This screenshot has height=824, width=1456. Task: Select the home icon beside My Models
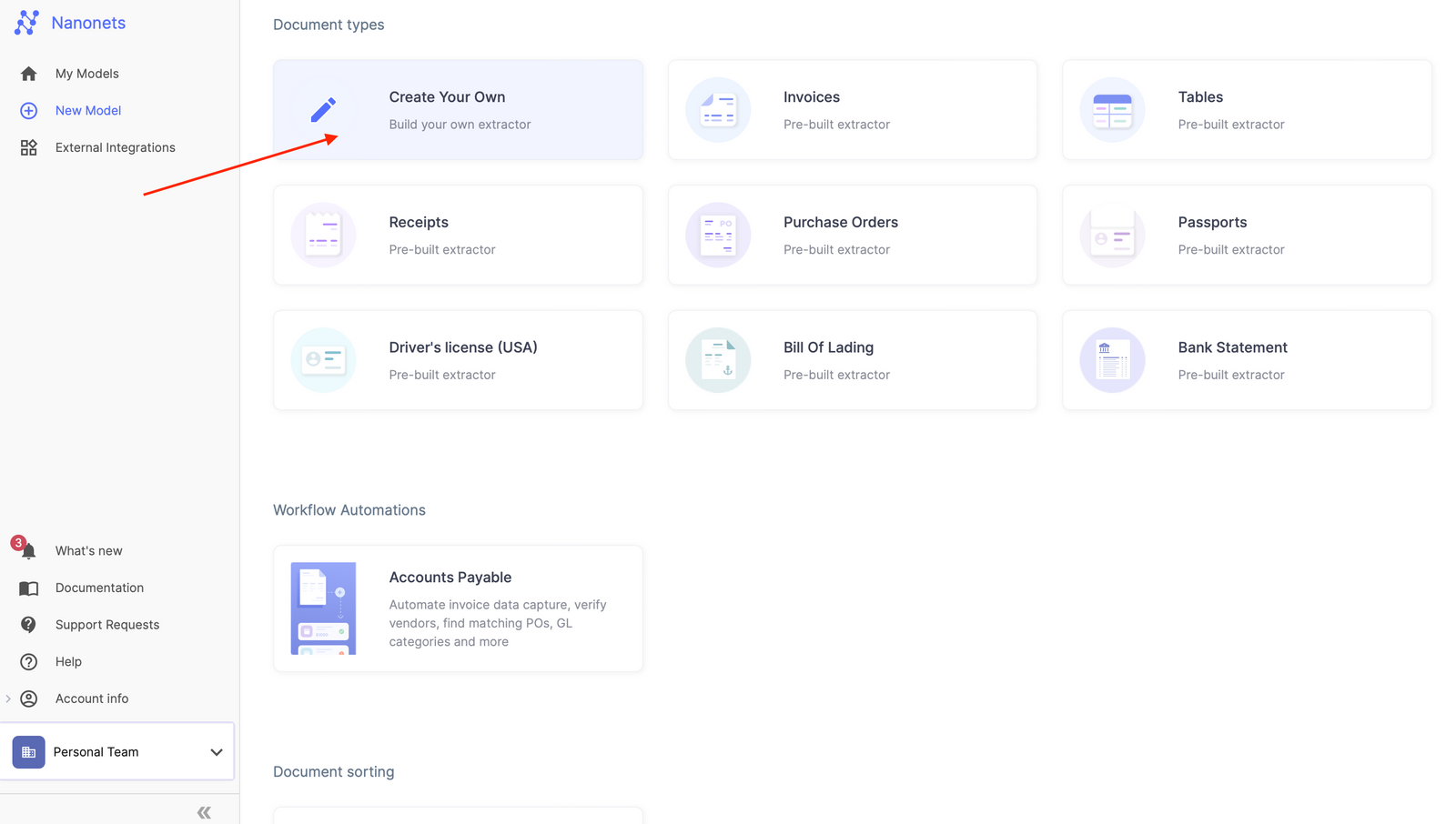coord(28,74)
